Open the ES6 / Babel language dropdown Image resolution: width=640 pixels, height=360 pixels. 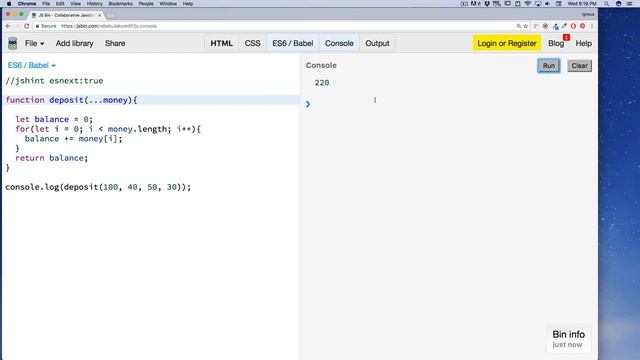[x=31, y=65]
